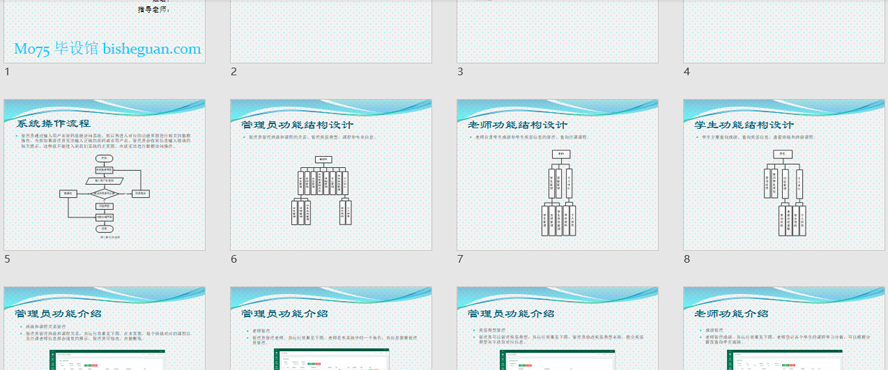This screenshot has height=370, width=888.
Task: Click the slide number label 3
Action: pos(460,71)
